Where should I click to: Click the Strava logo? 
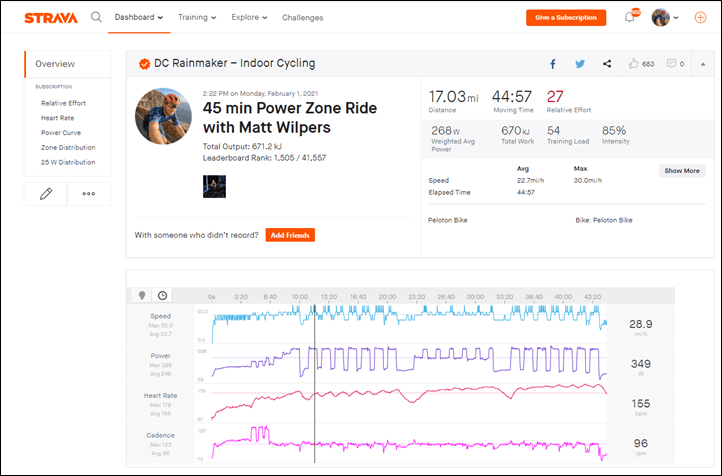click(51, 18)
